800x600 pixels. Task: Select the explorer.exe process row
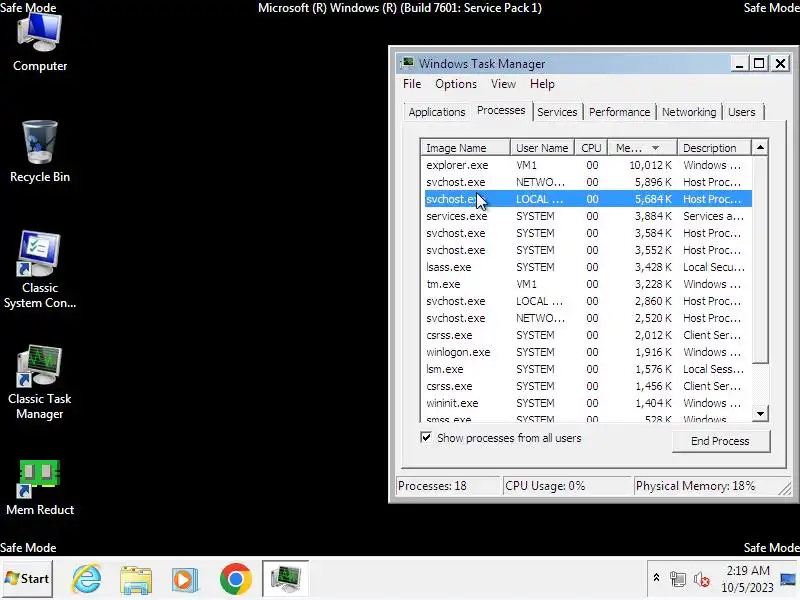587,165
